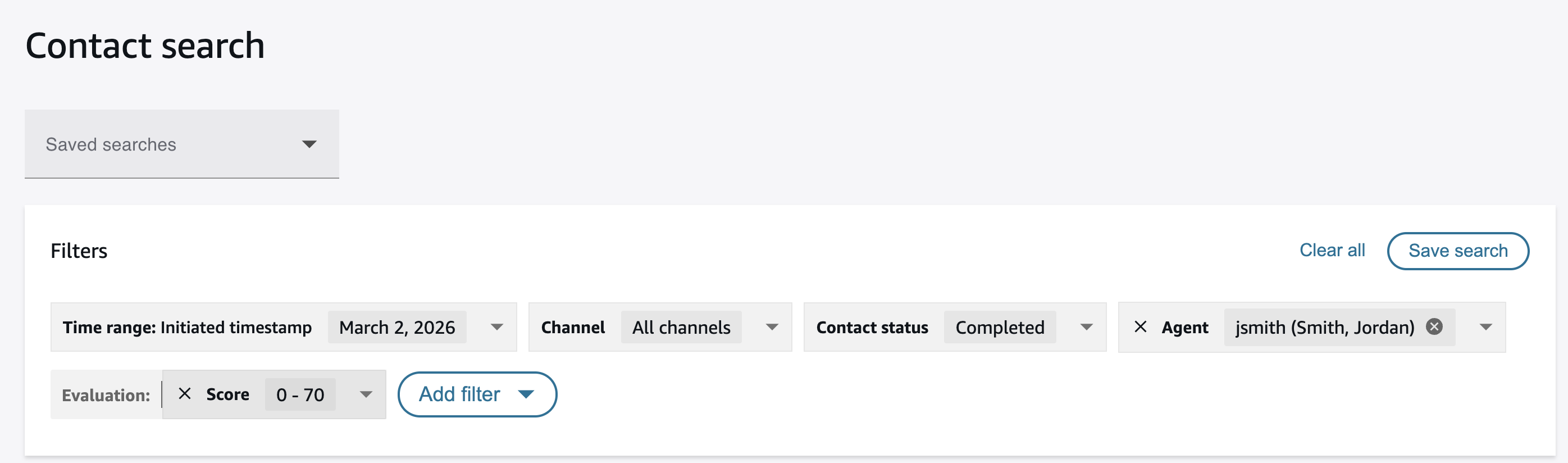Screen dimensions: 1568x463
Task: Click the All channels value
Action: pyautogui.click(x=681, y=327)
